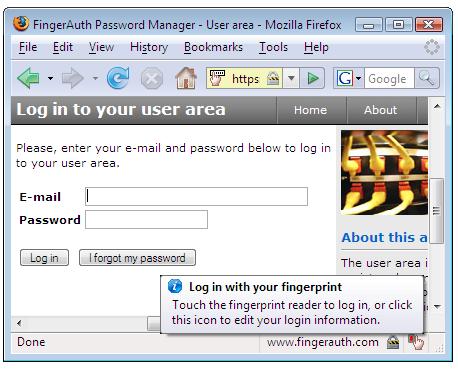Click Log in to your user area heading
Image resolution: width=458 pixels, height=369 pixels.
121,110
